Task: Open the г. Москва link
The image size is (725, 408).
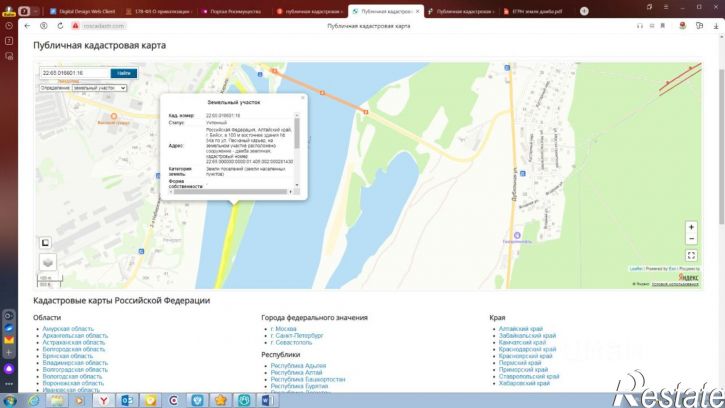Action: point(283,328)
